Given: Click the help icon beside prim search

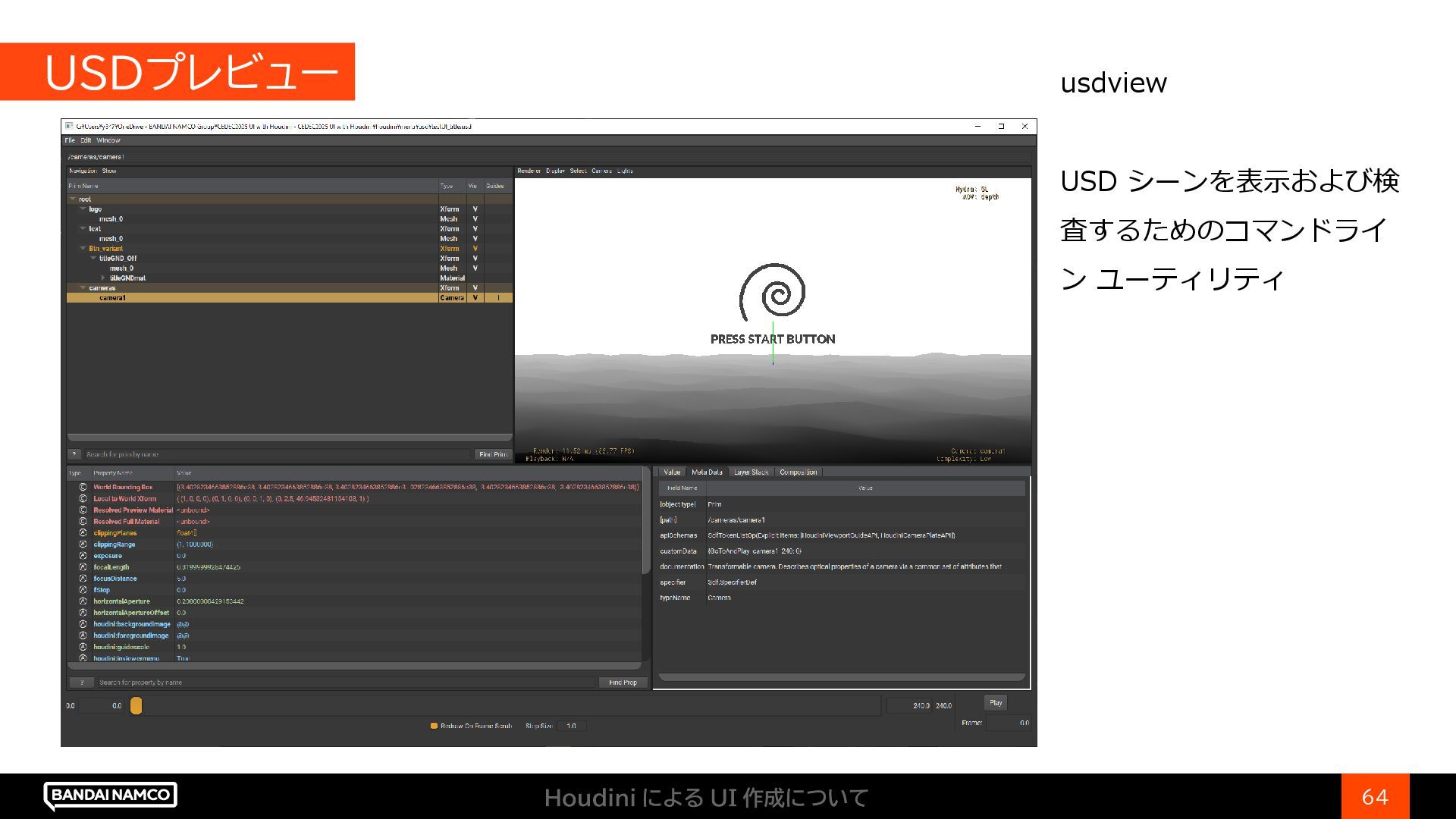Looking at the screenshot, I should [74, 454].
